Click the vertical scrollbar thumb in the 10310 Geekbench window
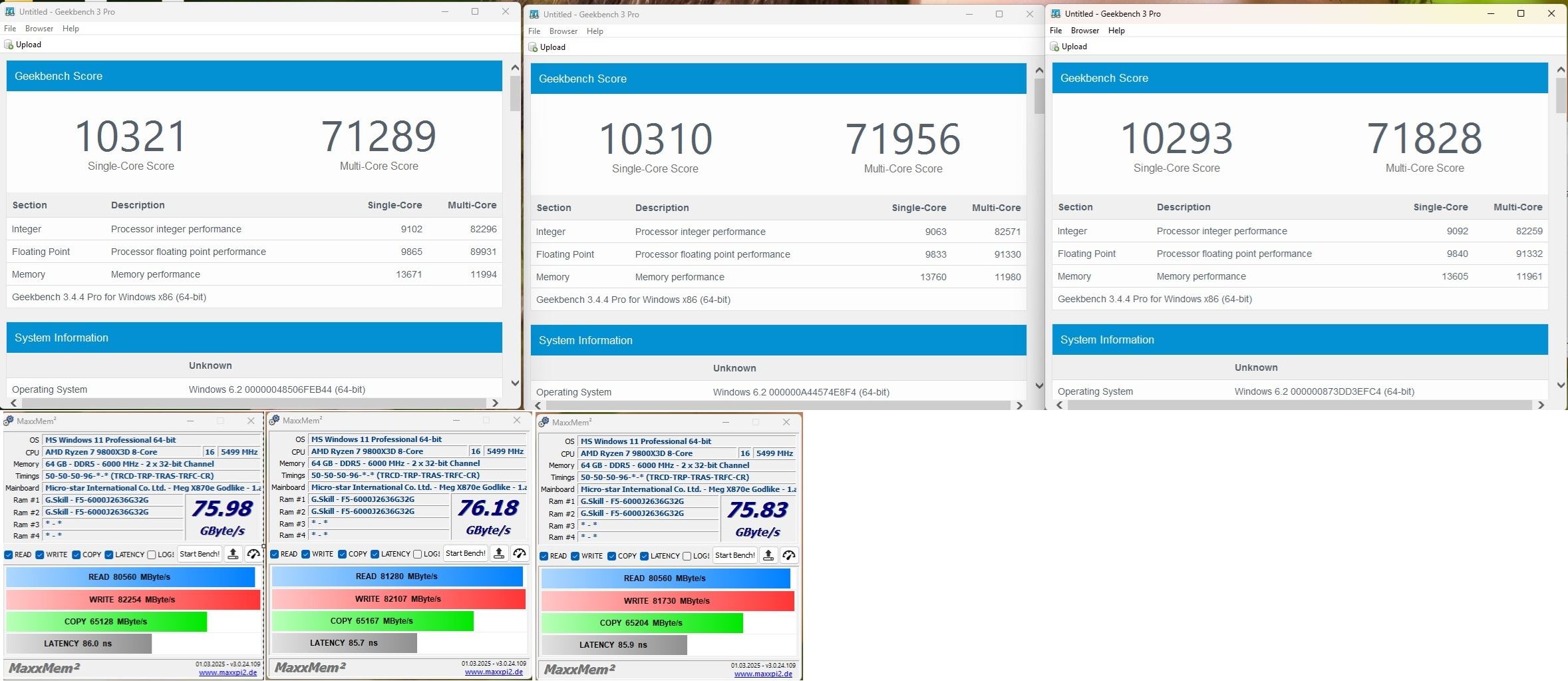 pos(1039,96)
